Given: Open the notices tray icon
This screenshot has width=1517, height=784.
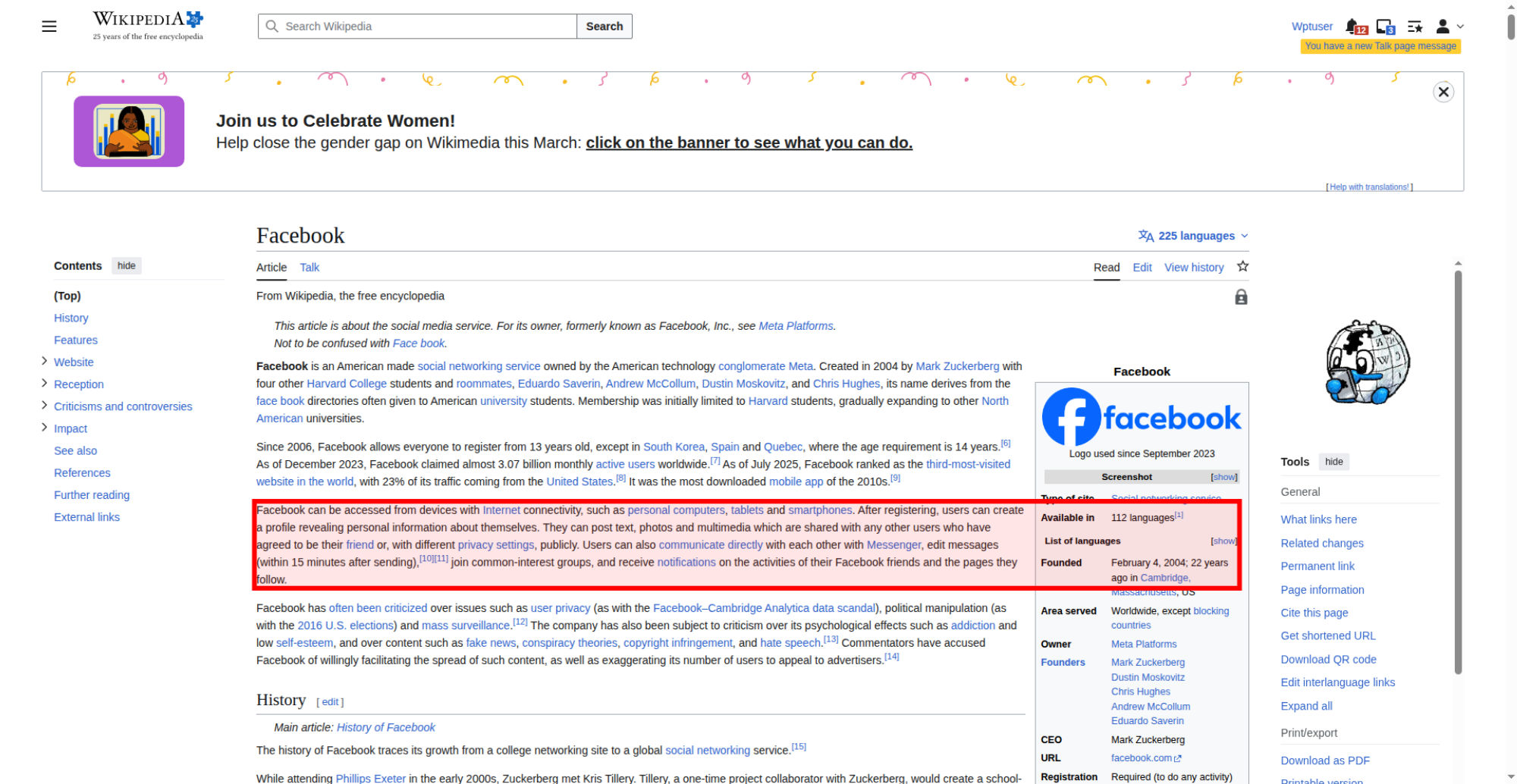Looking at the screenshot, I should point(1384,27).
